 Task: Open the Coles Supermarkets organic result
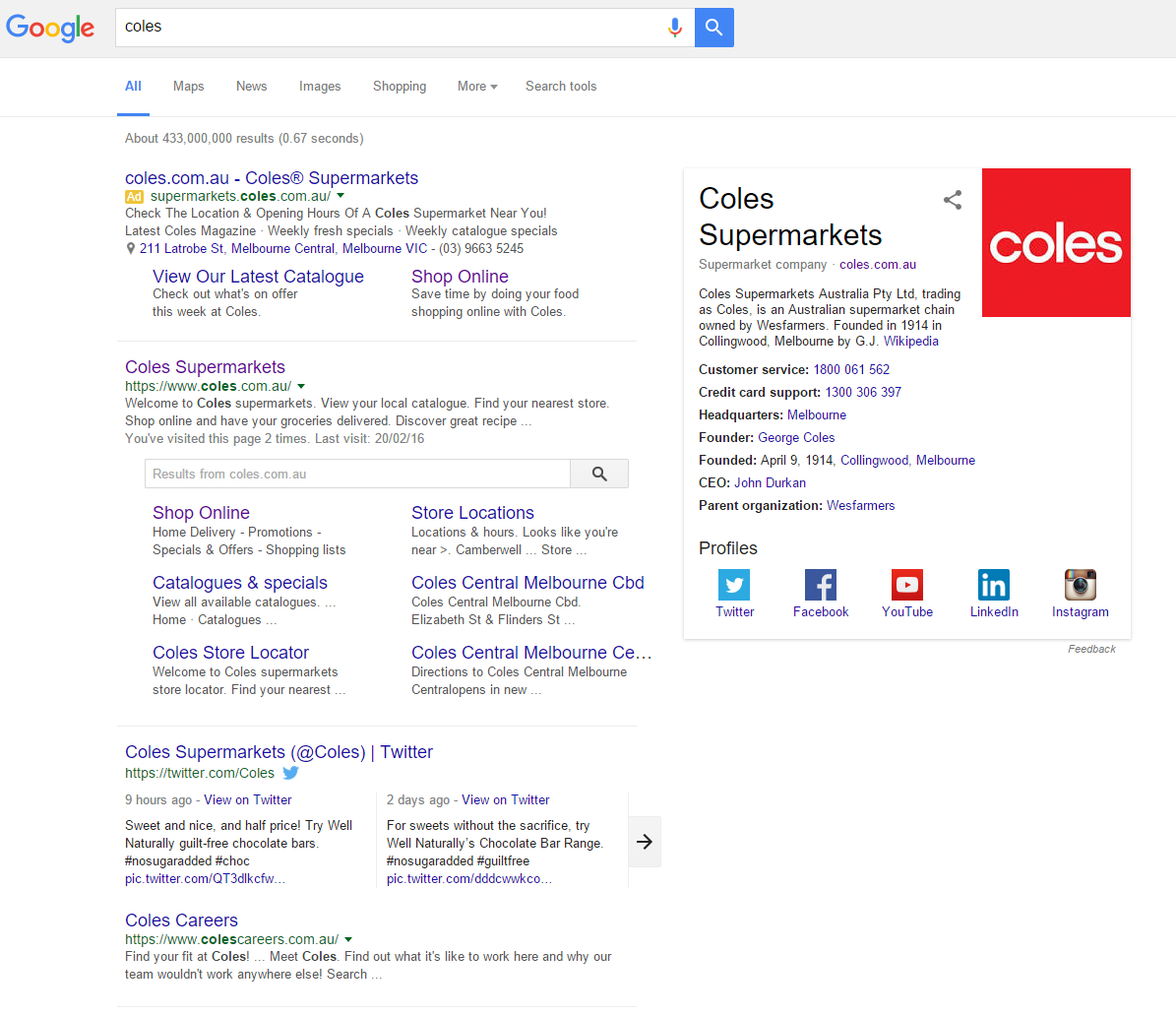point(205,367)
